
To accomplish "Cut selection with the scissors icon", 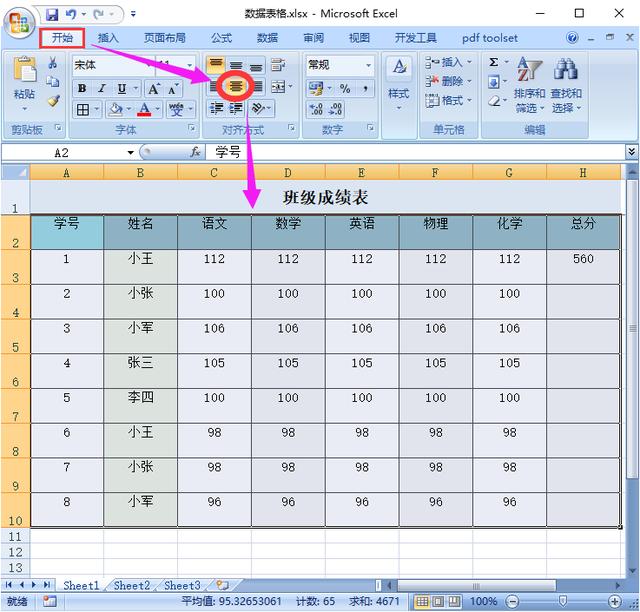I will [53, 62].
